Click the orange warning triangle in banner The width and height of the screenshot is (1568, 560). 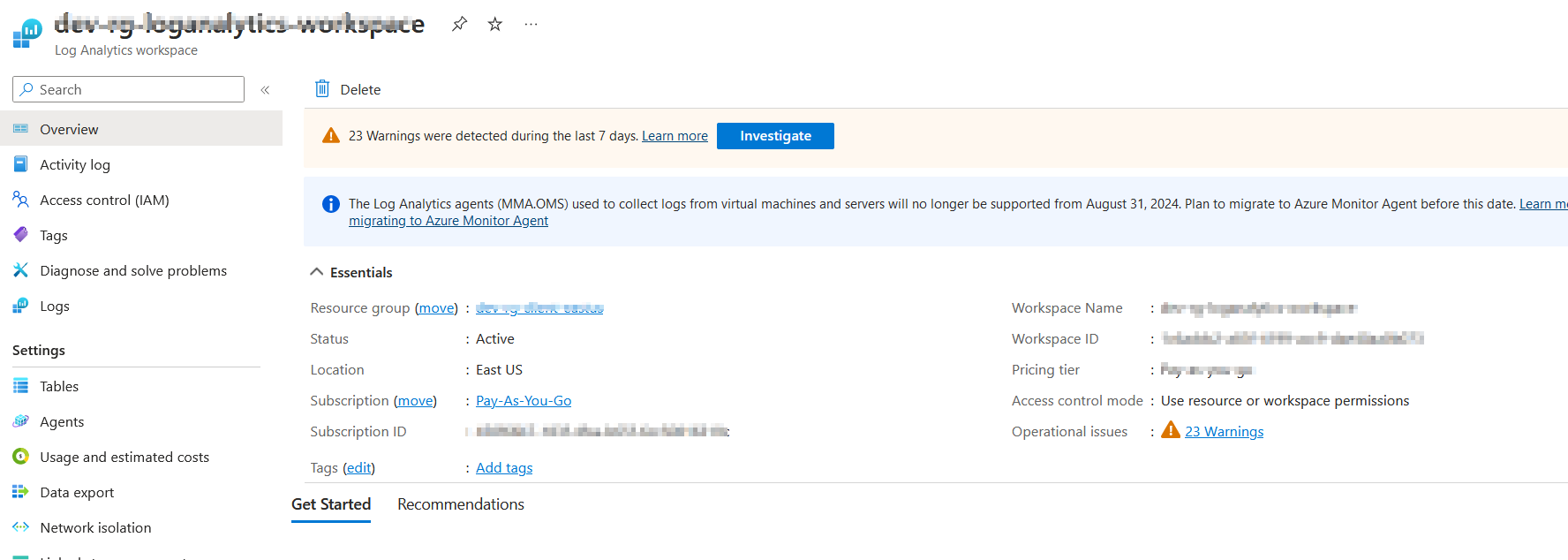tap(331, 135)
